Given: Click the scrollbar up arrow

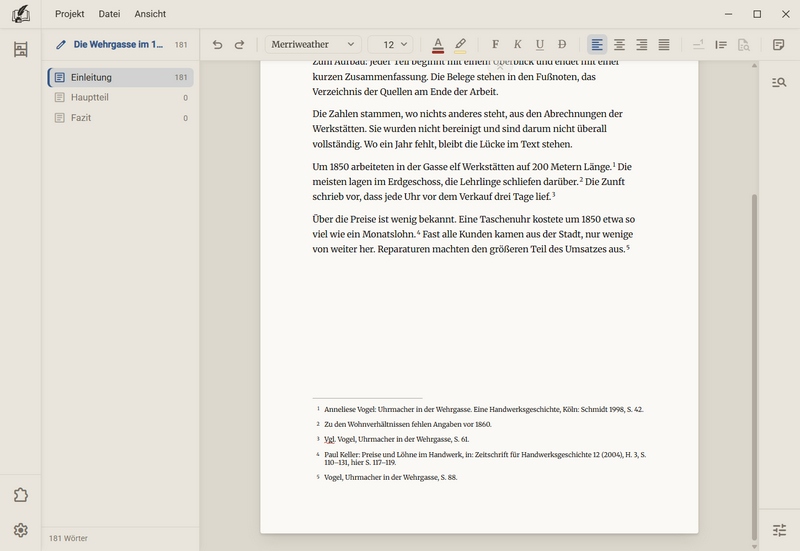Looking at the screenshot, I should coord(754,65).
